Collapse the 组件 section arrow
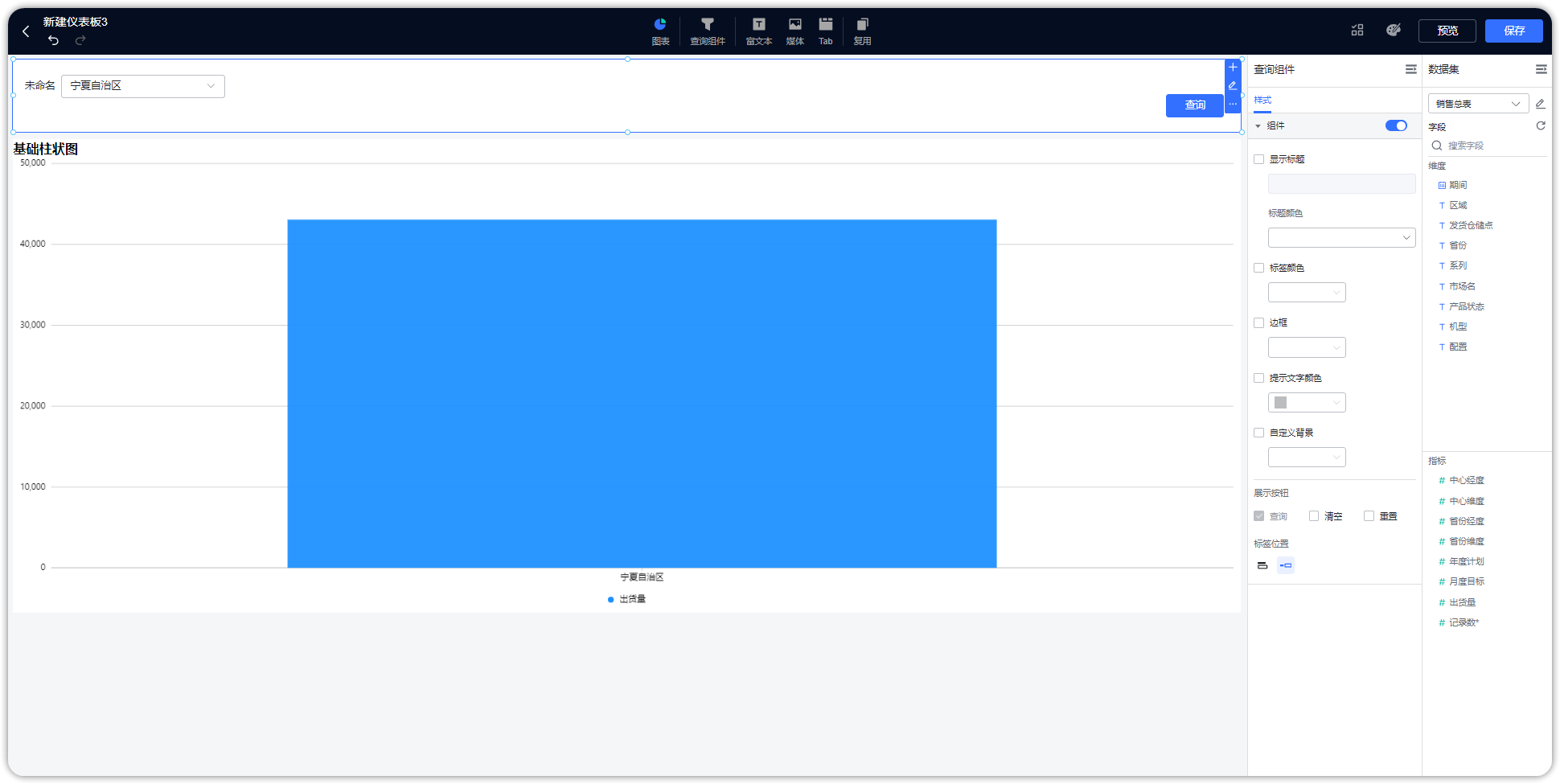1560x784 pixels. click(x=1258, y=126)
